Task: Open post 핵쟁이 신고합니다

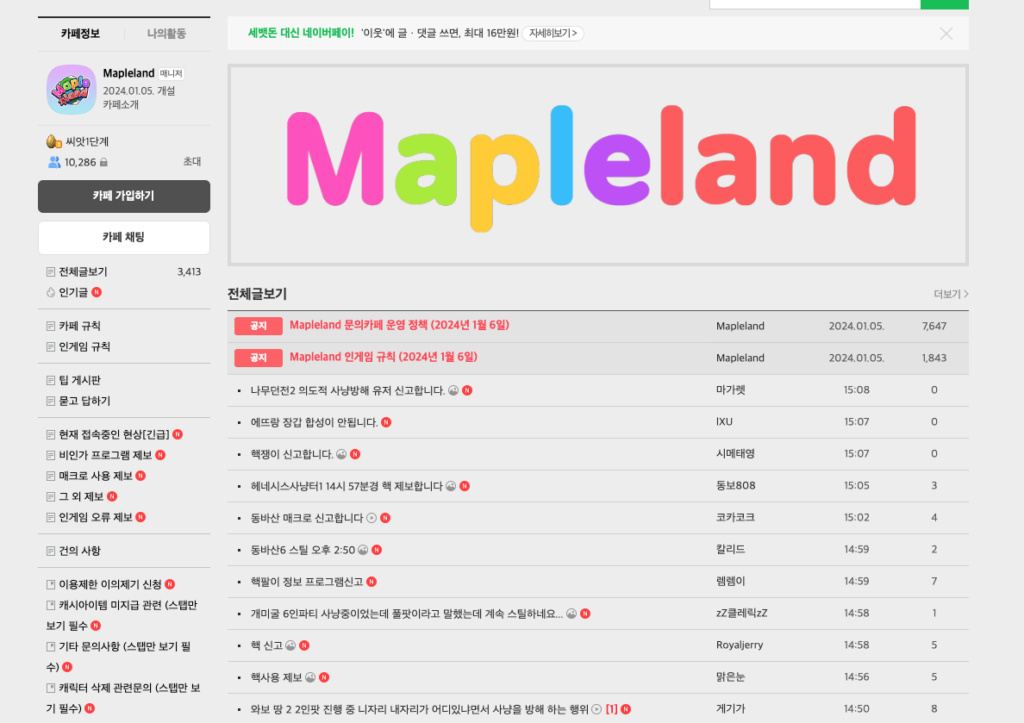Action: tap(292, 455)
